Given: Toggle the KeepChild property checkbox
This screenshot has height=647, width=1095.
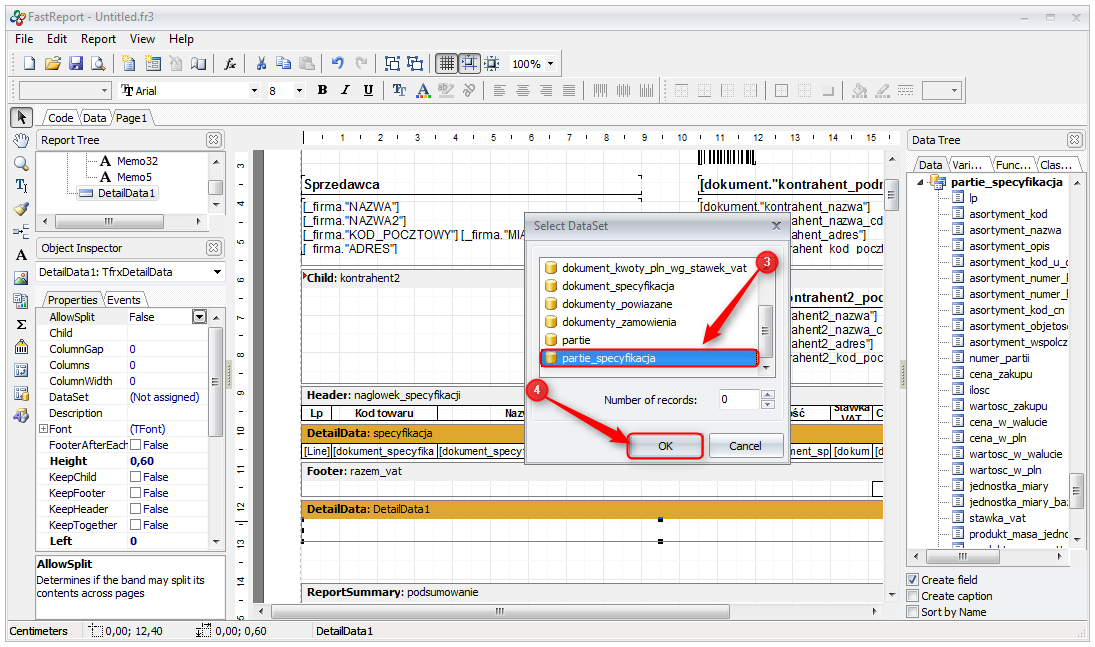Looking at the screenshot, I should coord(136,477).
